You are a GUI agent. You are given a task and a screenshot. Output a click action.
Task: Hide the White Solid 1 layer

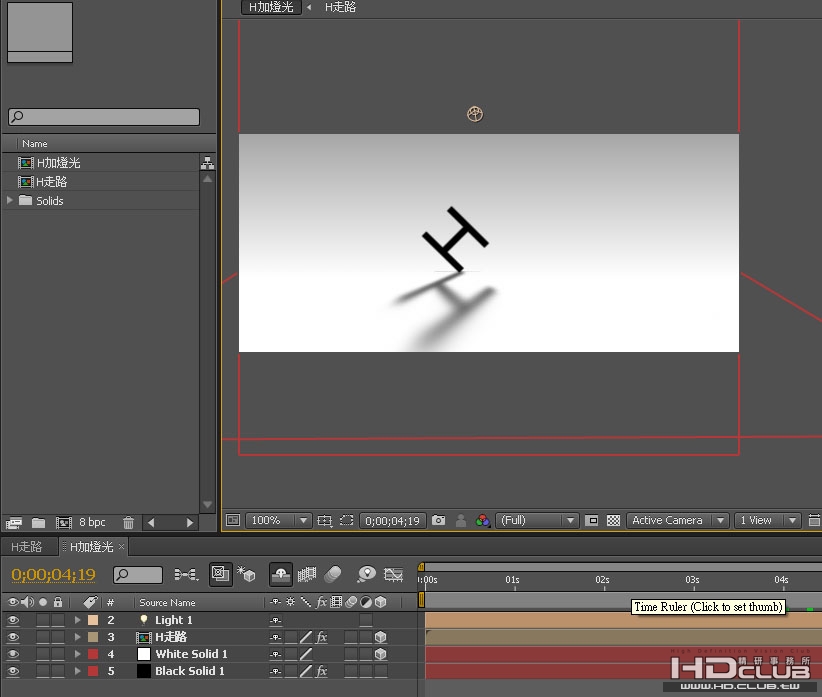[x=13, y=654]
